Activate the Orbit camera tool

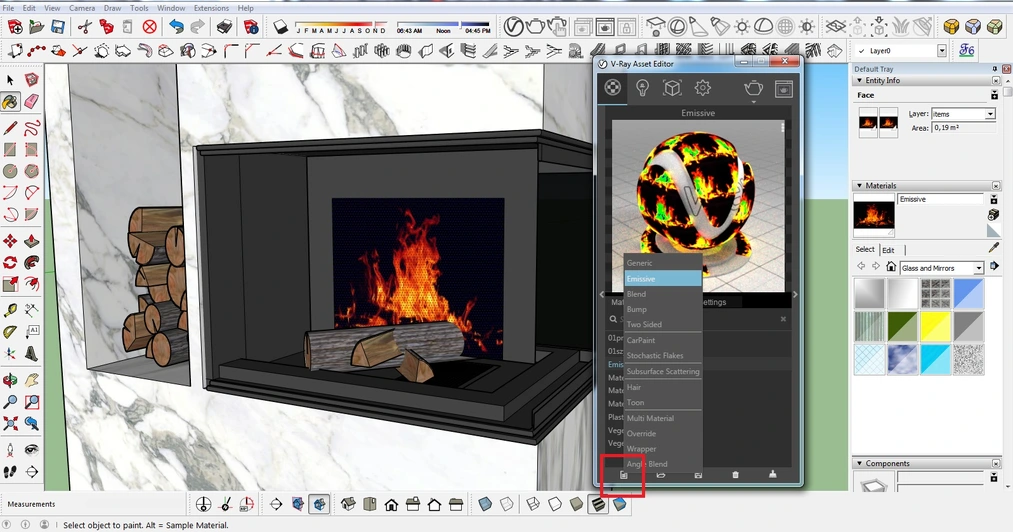[x=10, y=380]
